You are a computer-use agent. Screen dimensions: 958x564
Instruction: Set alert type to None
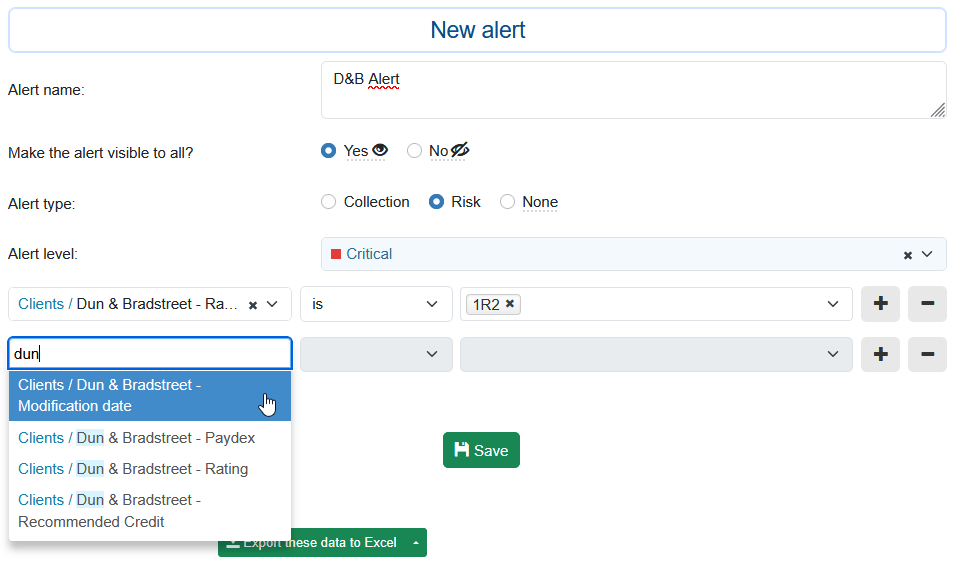(x=507, y=202)
